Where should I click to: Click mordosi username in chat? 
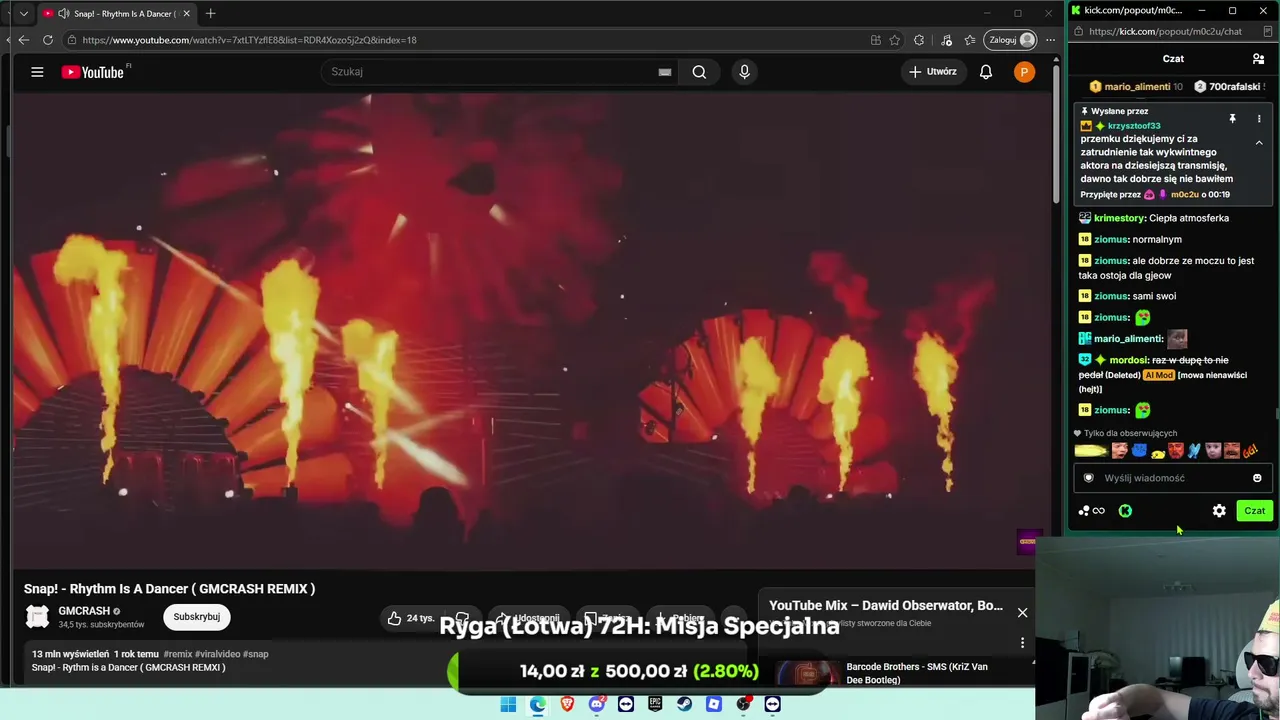point(1128,360)
